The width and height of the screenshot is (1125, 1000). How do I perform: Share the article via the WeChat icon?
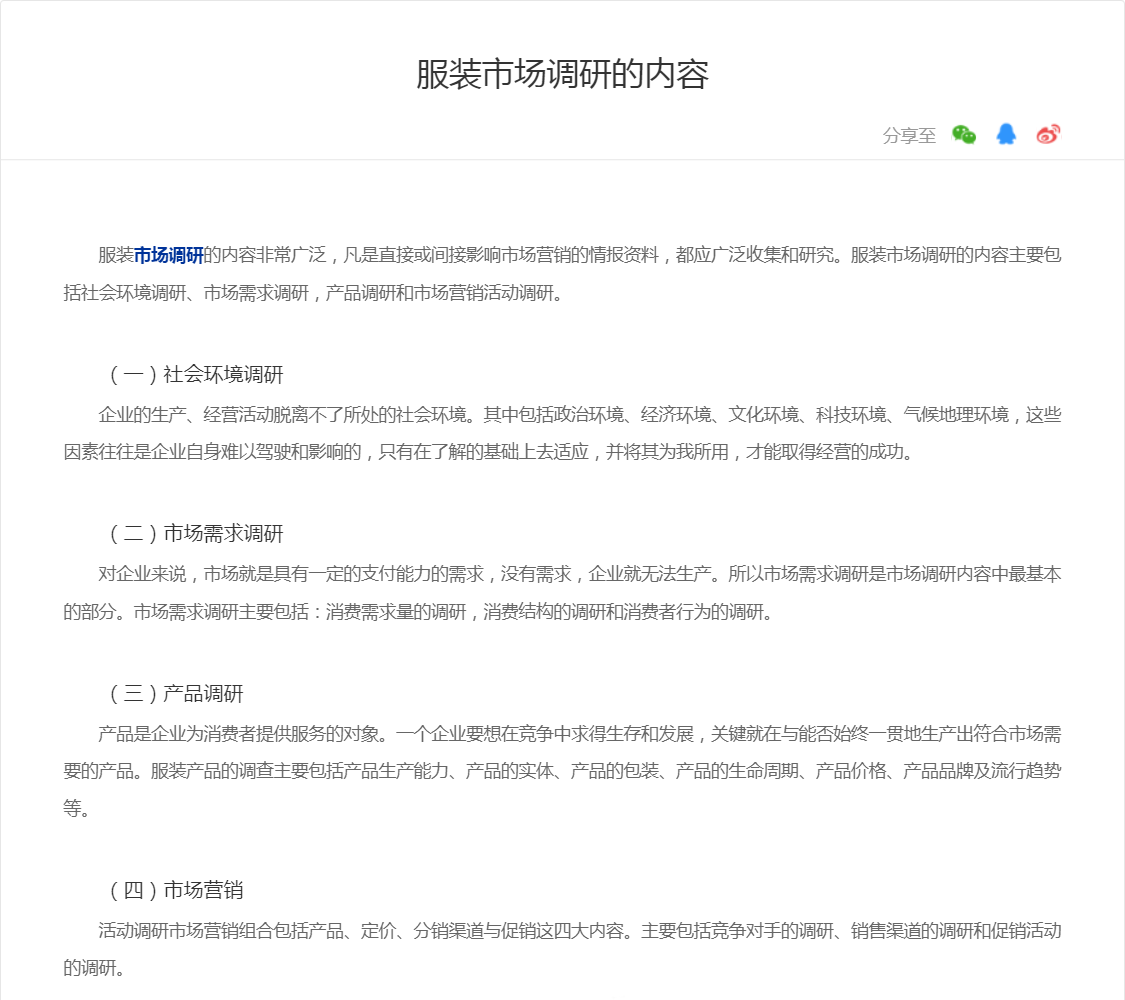point(964,134)
